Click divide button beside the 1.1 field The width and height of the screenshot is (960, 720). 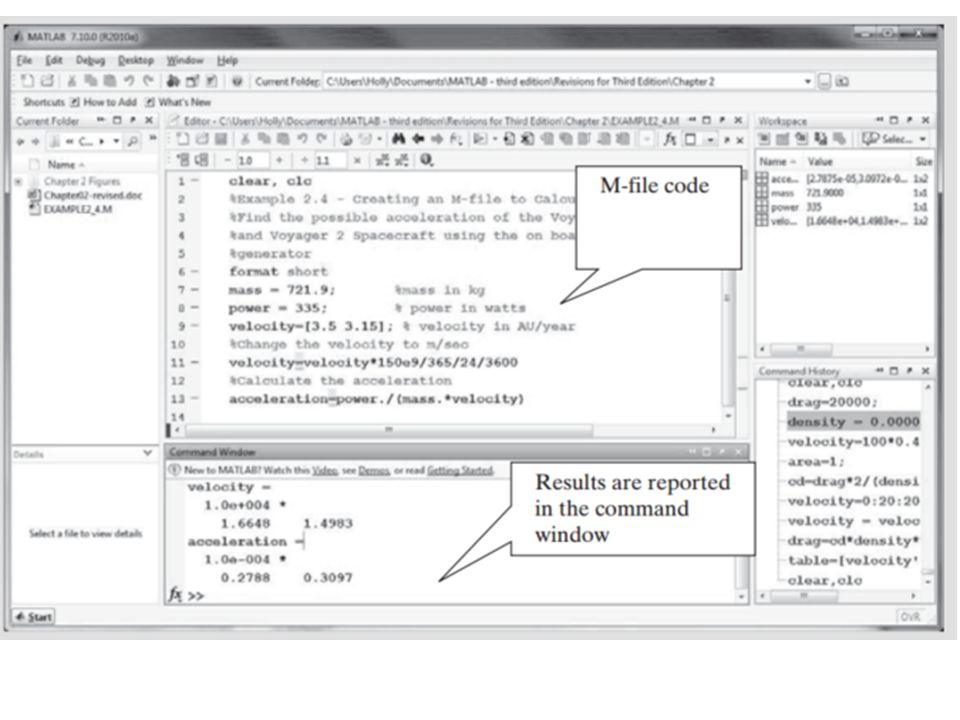pyautogui.click(x=304, y=160)
